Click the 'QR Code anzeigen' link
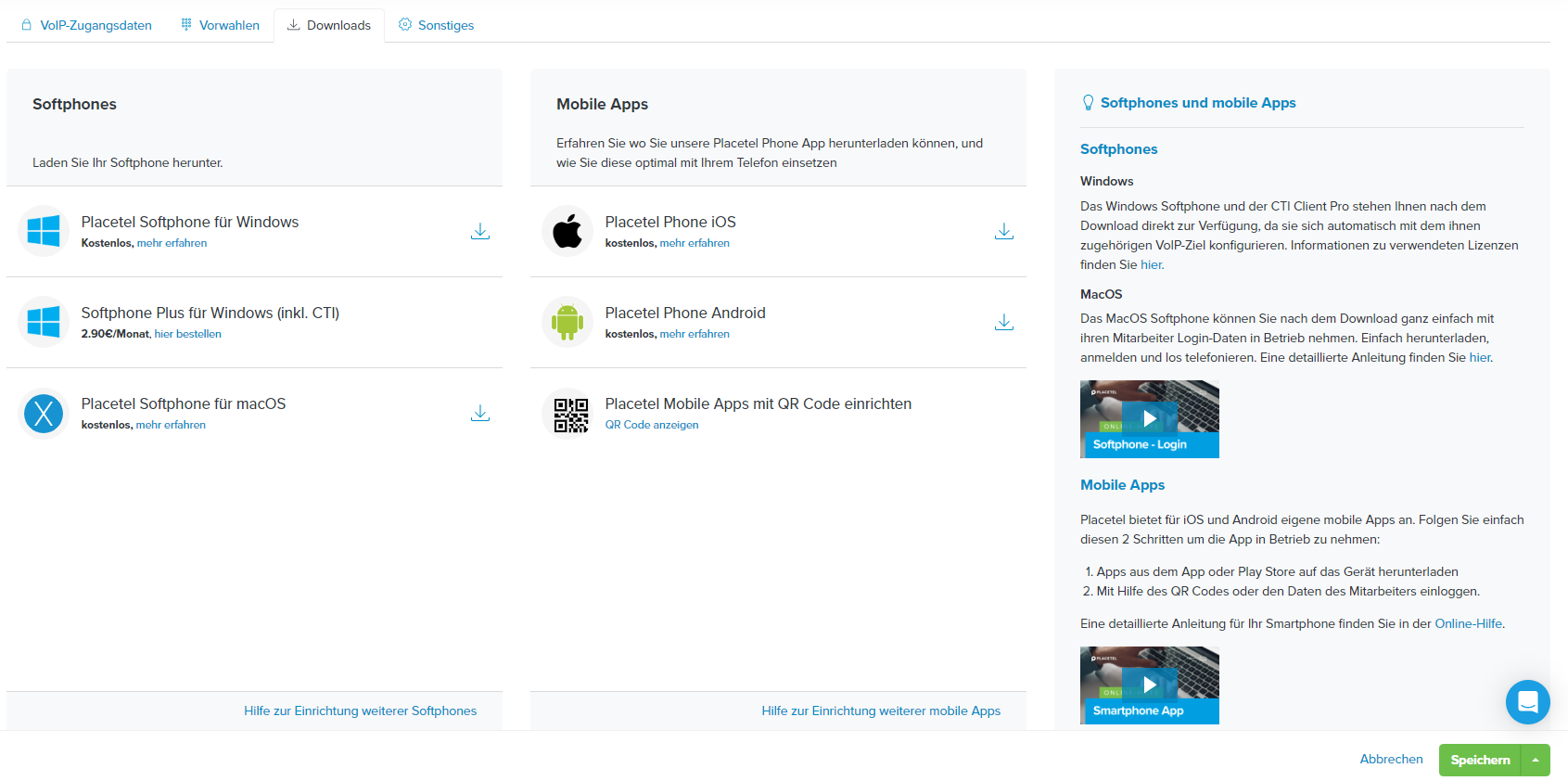The width and height of the screenshot is (1568, 781). [652, 425]
